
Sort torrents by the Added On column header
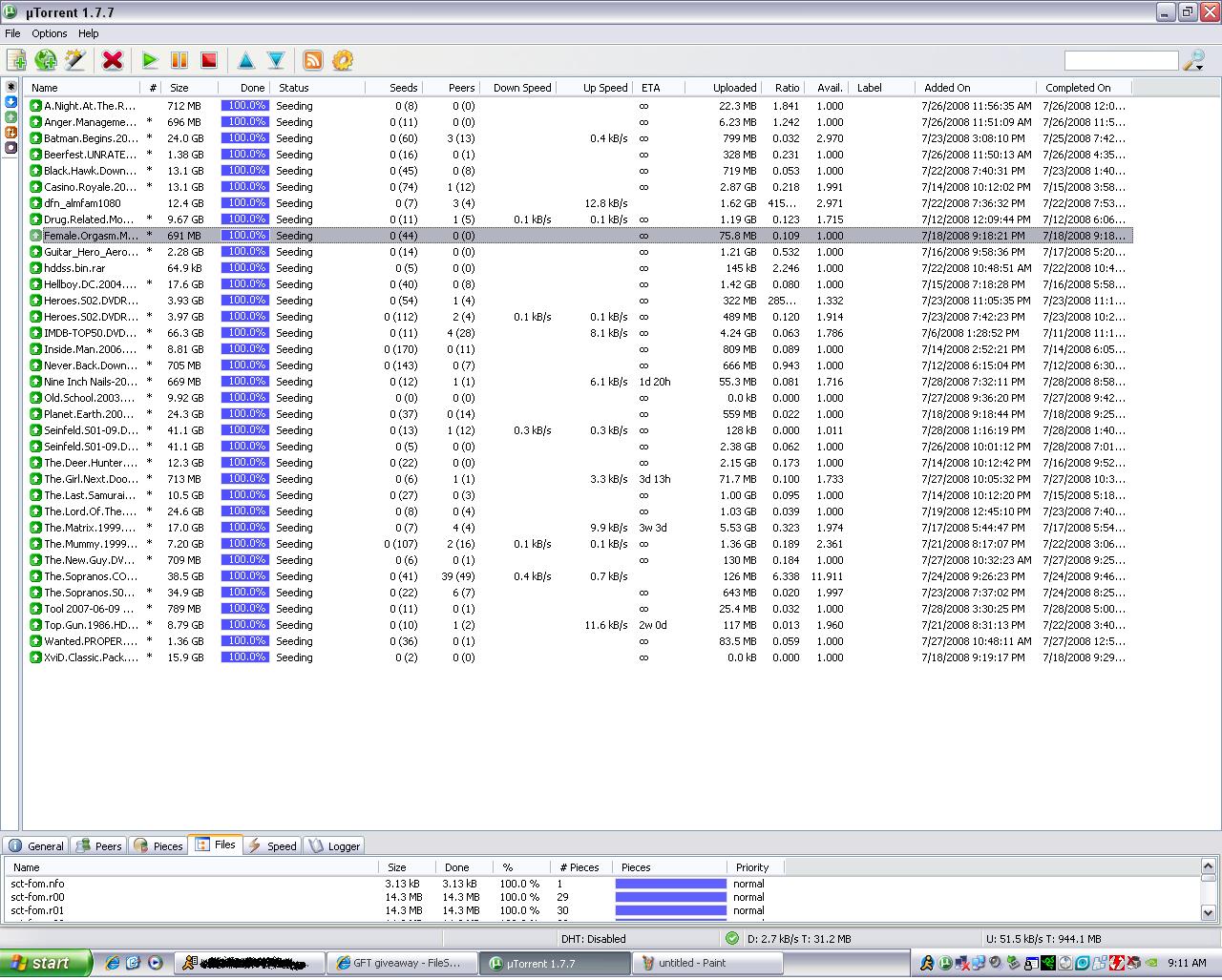976,88
